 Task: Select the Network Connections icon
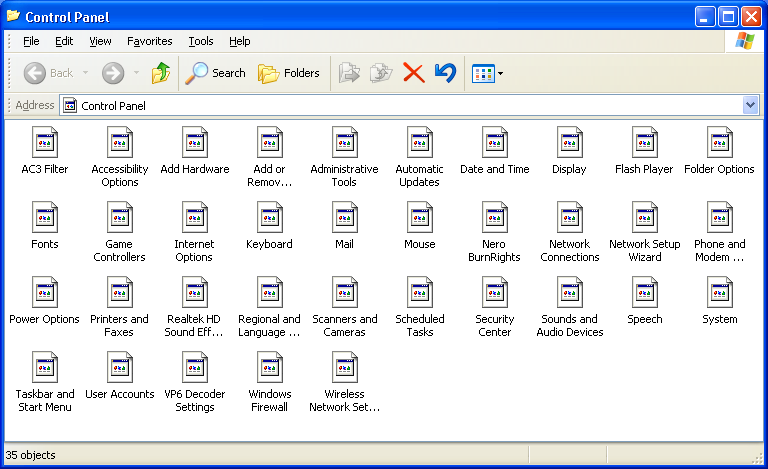570,217
